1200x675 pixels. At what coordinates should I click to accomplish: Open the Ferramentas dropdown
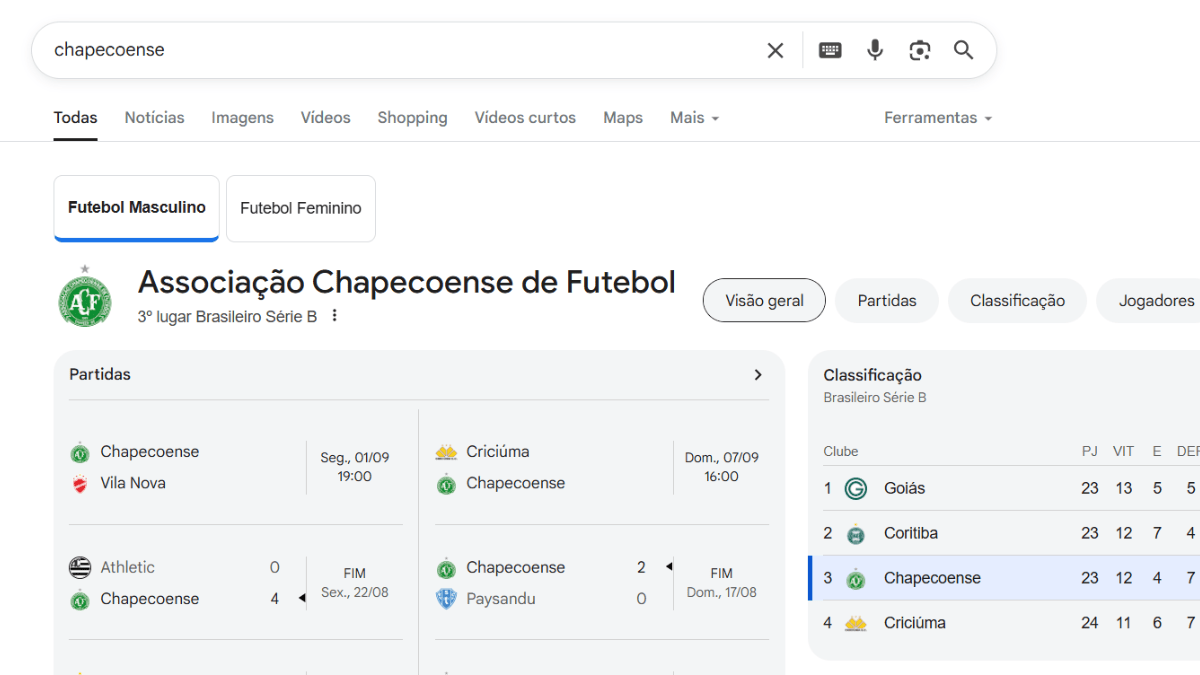coord(937,118)
